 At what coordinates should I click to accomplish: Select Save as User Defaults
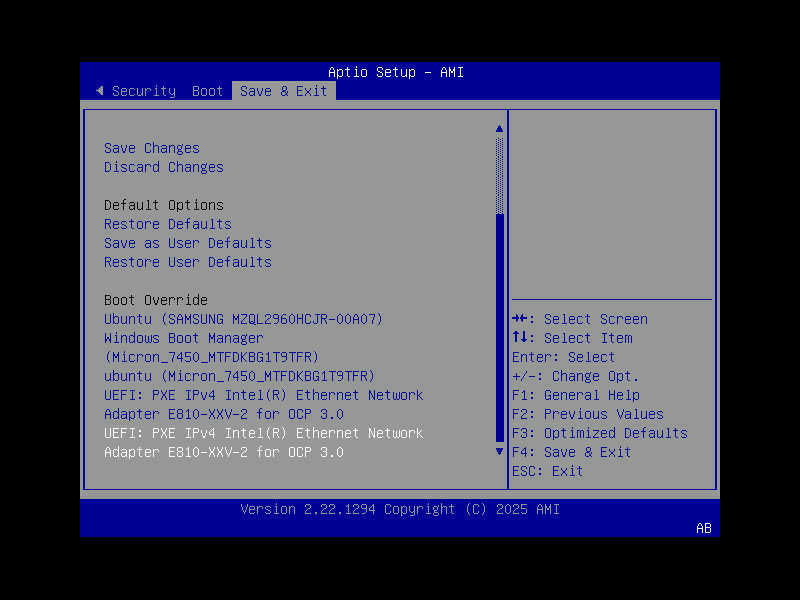point(187,243)
